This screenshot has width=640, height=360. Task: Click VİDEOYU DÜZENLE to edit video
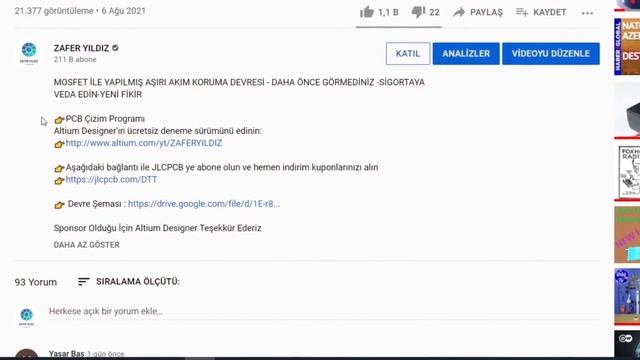click(551, 53)
